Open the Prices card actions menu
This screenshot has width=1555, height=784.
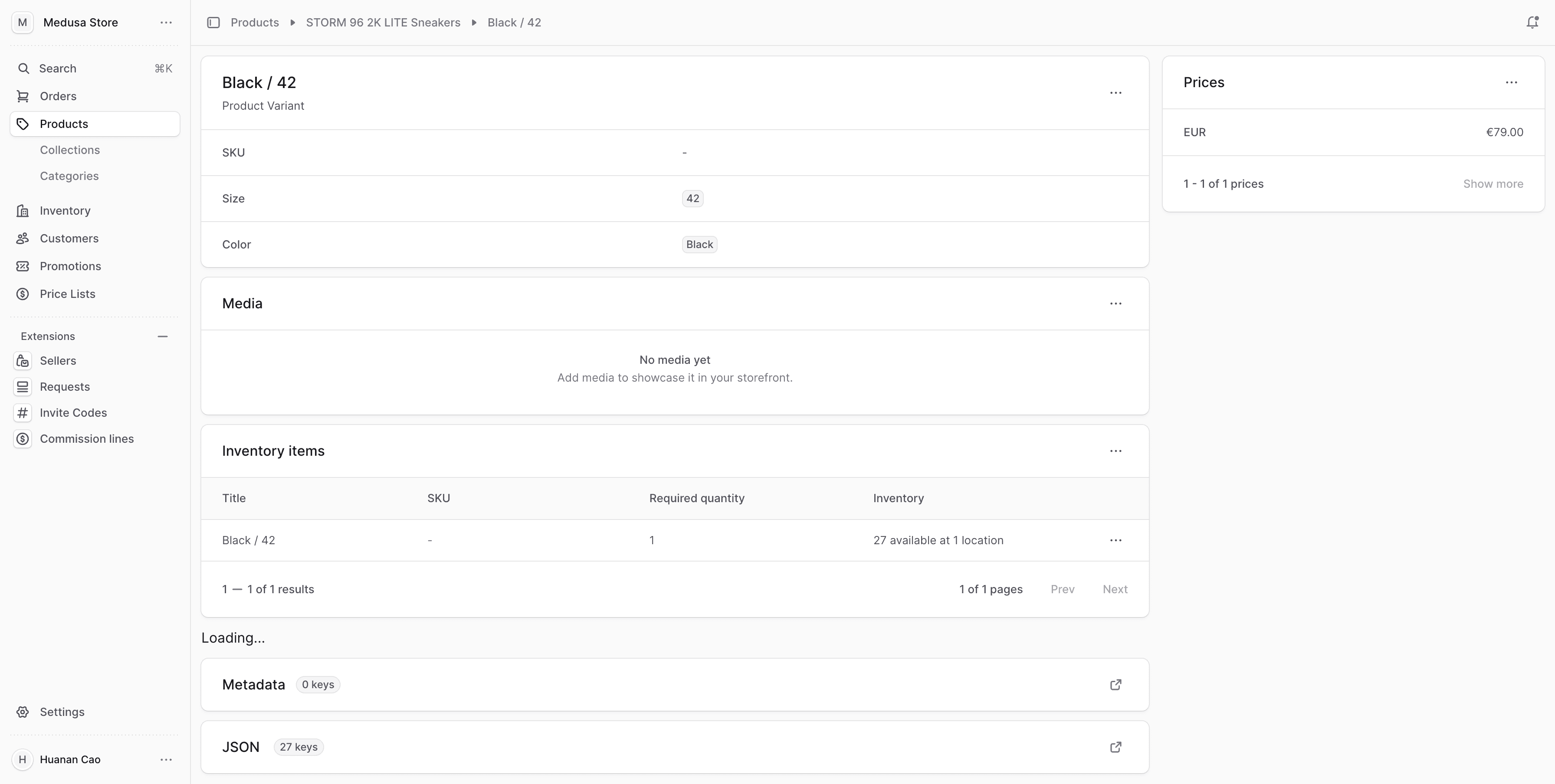(1511, 83)
